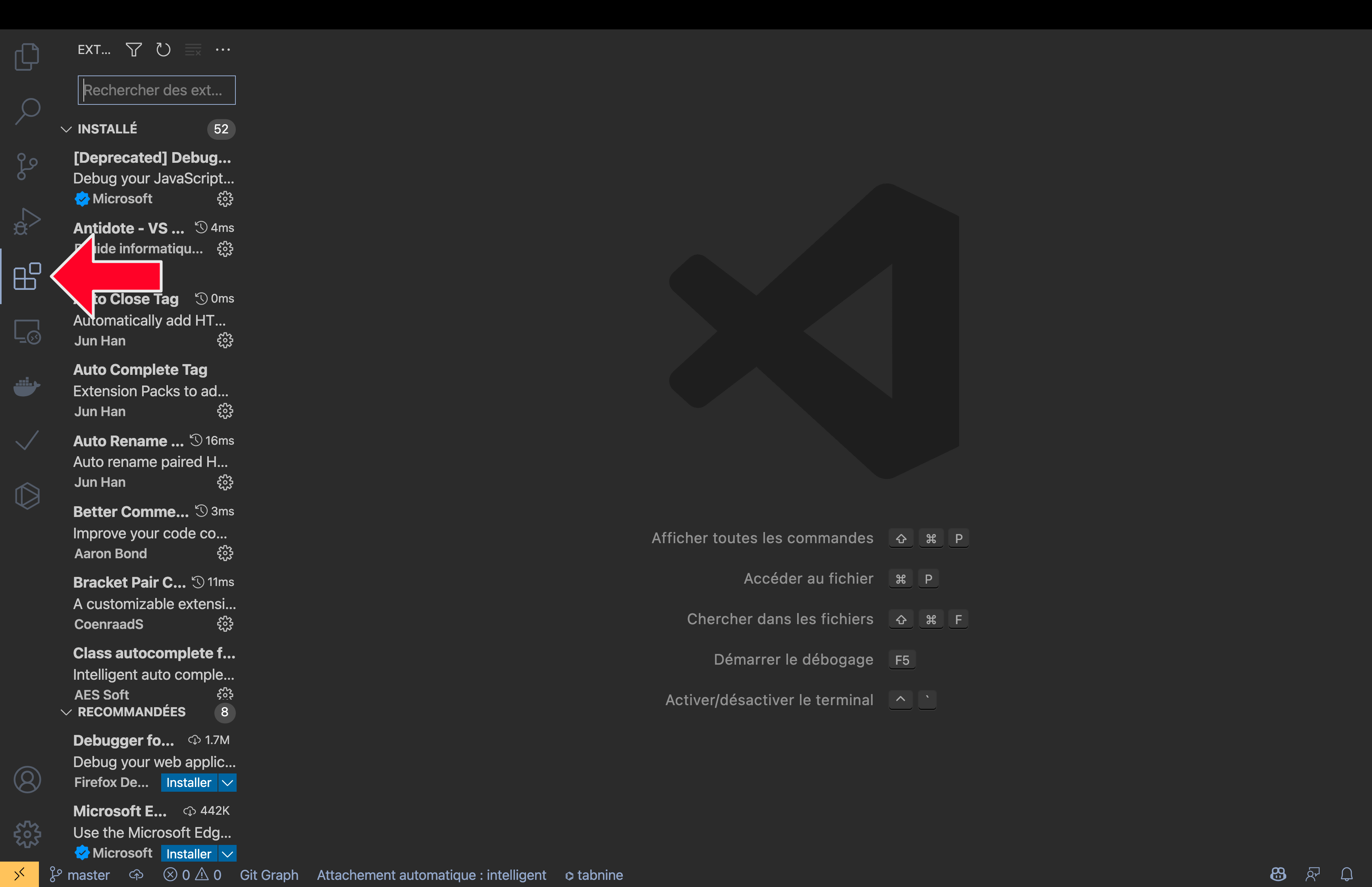Open Manage gear for Auto Complete Tag
The image size is (1372, 887).
[x=225, y=411]
